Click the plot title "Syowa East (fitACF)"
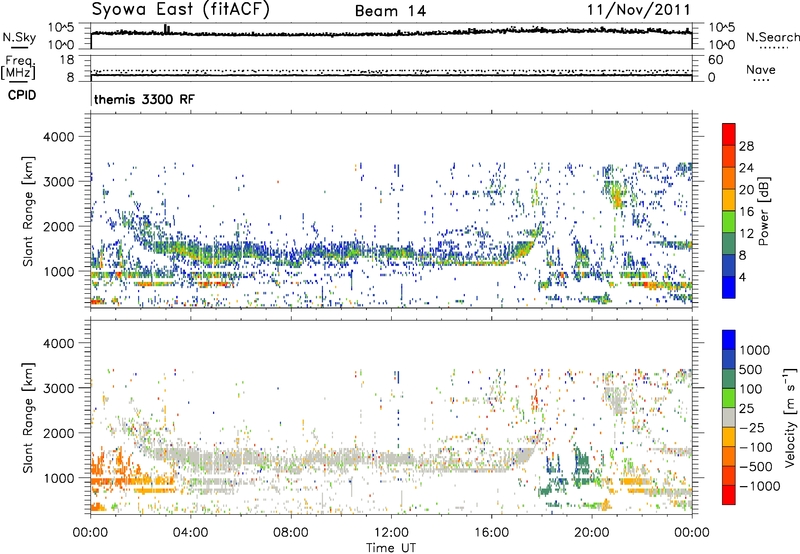 [180, 9]
